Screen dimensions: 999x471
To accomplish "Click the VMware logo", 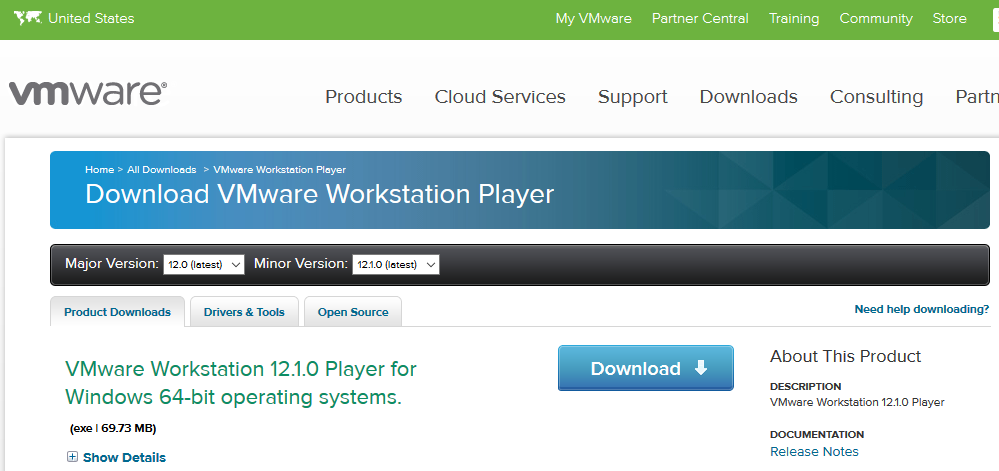I will [88, 93].
